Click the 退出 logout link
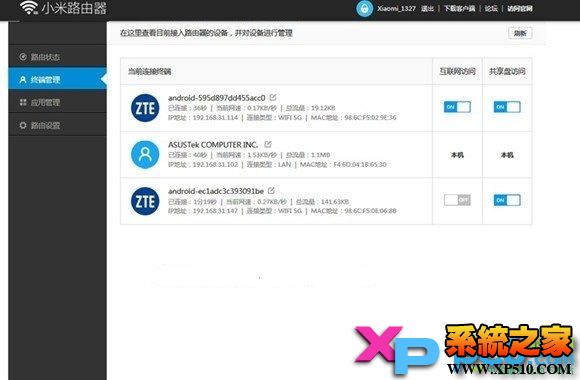The width and height of the screenshot is (580, 380). click(x=427, y=9)
